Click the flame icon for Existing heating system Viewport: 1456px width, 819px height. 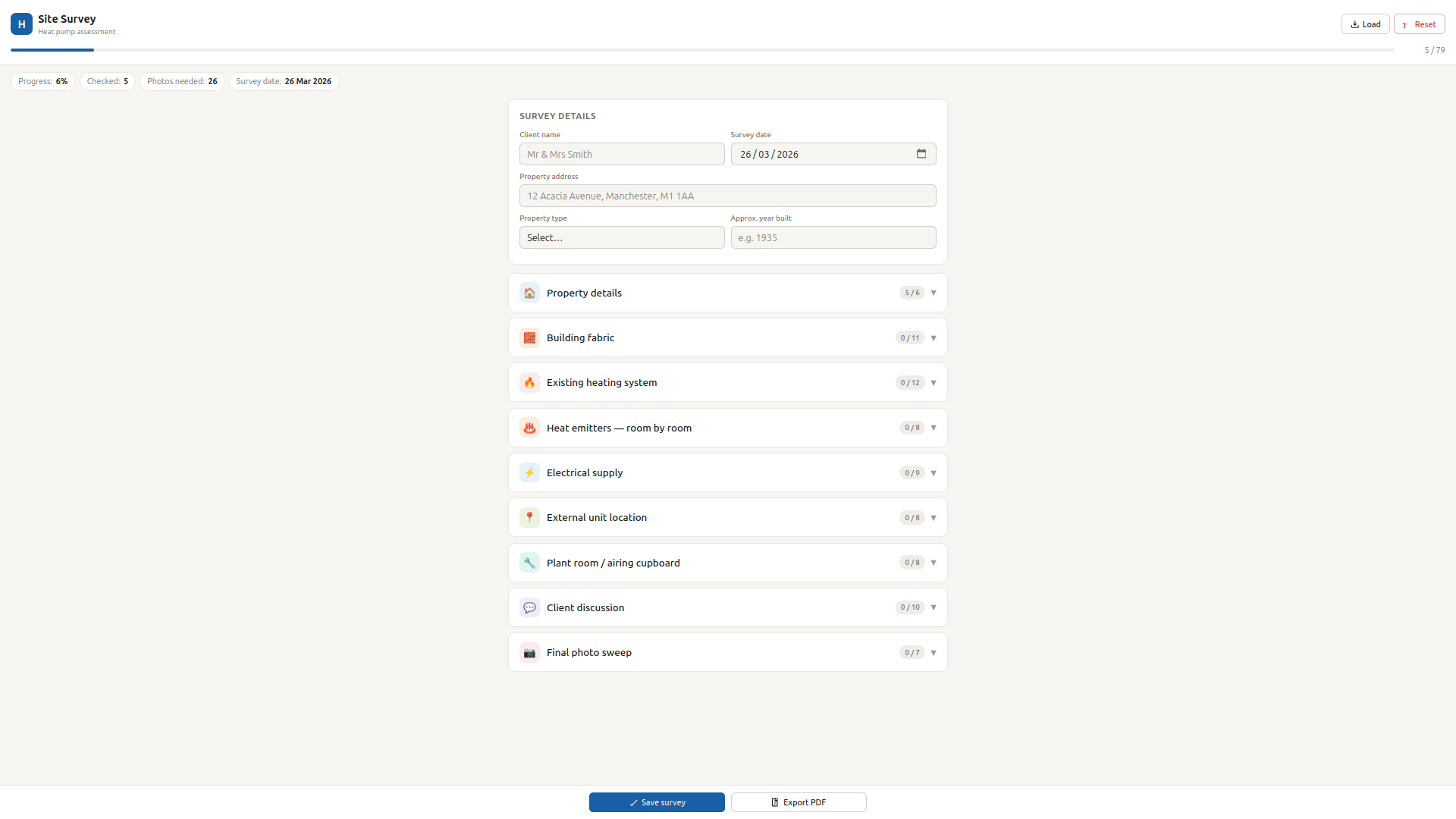click(x=529, y=383)
